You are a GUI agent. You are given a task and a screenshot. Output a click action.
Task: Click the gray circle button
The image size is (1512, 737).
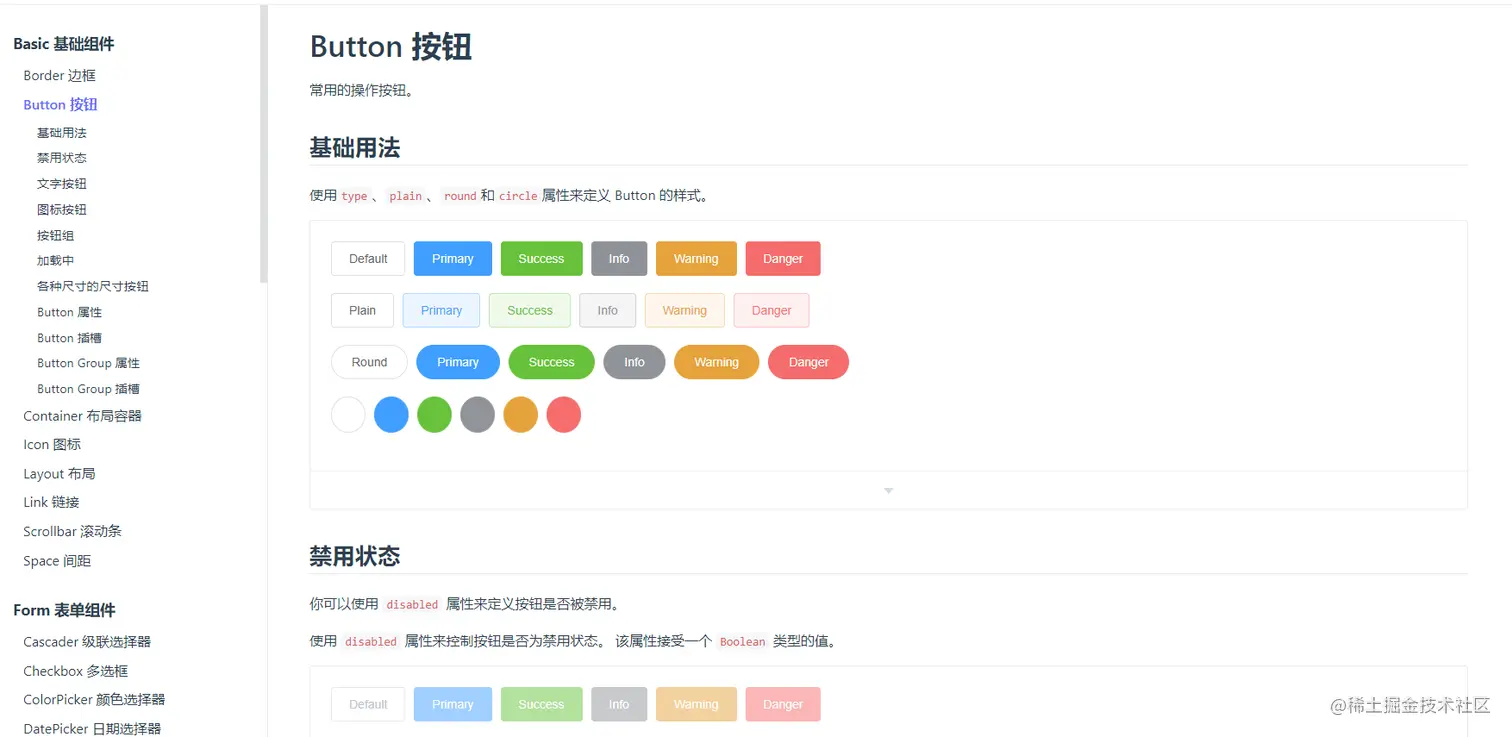click(x=478, y=414)
